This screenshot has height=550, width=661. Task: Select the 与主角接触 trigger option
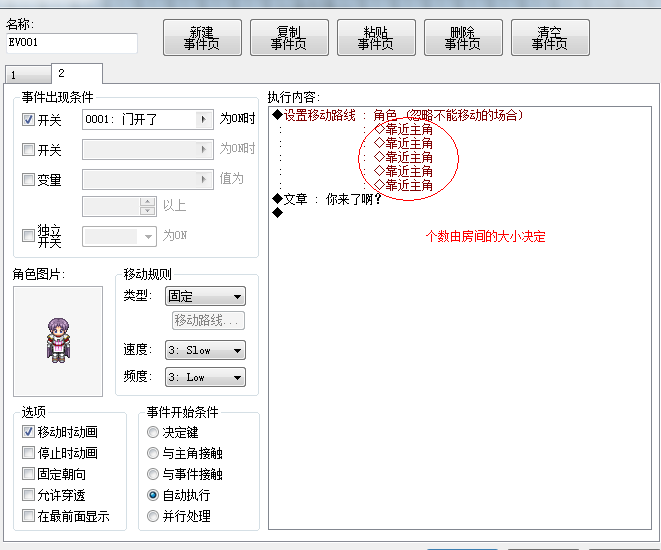point(153,453)
